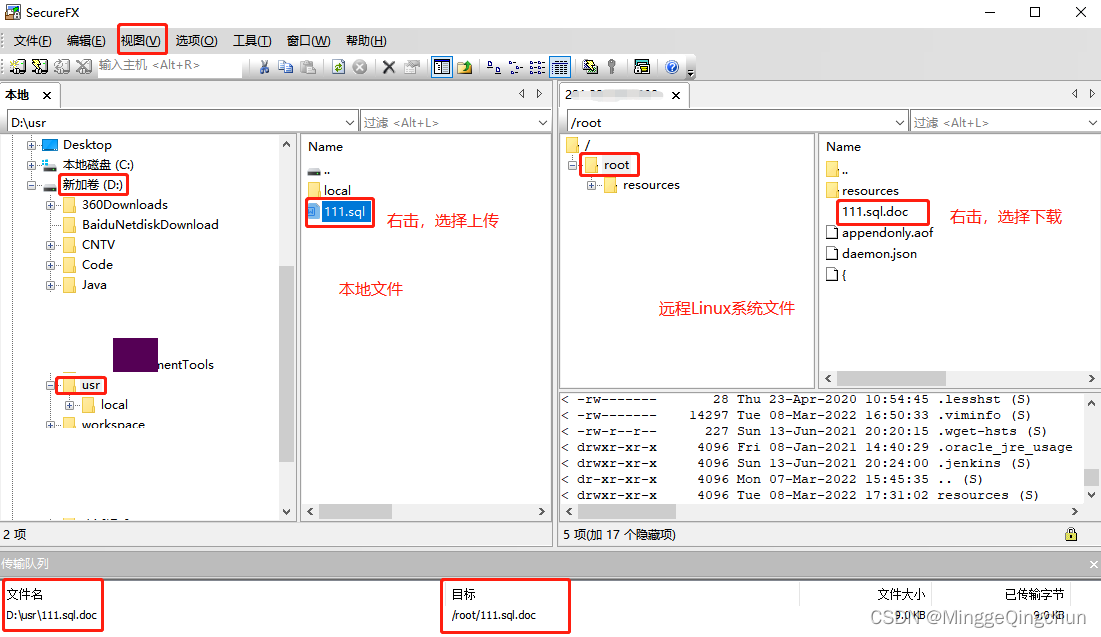Open the local filter dropdown
Image resolution: width=1101 pixels, height=637 pixels.
543,122
